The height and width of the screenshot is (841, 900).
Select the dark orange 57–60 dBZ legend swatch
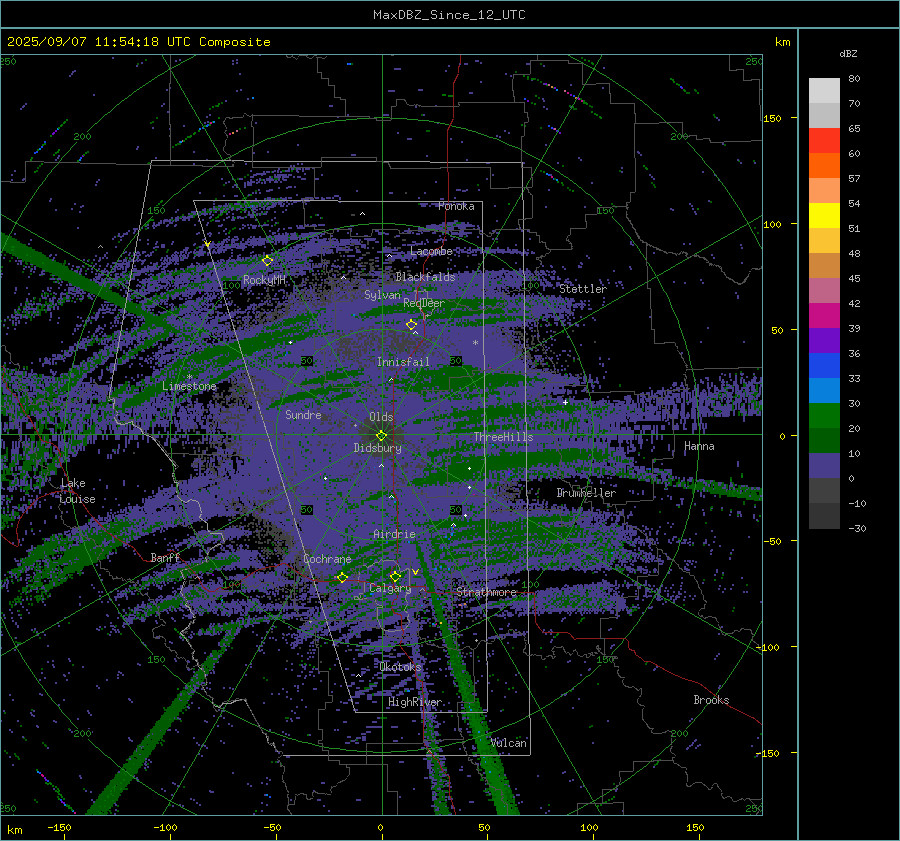[x=824, y=166]
